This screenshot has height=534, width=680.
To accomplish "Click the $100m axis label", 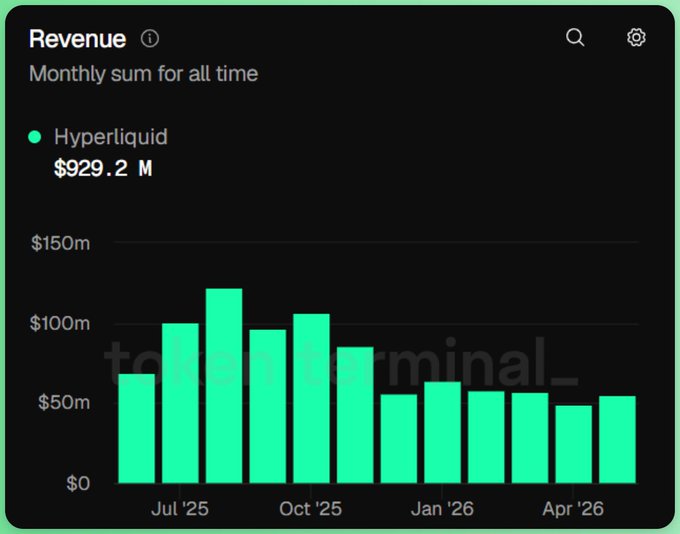I will (x=60, y=324).
